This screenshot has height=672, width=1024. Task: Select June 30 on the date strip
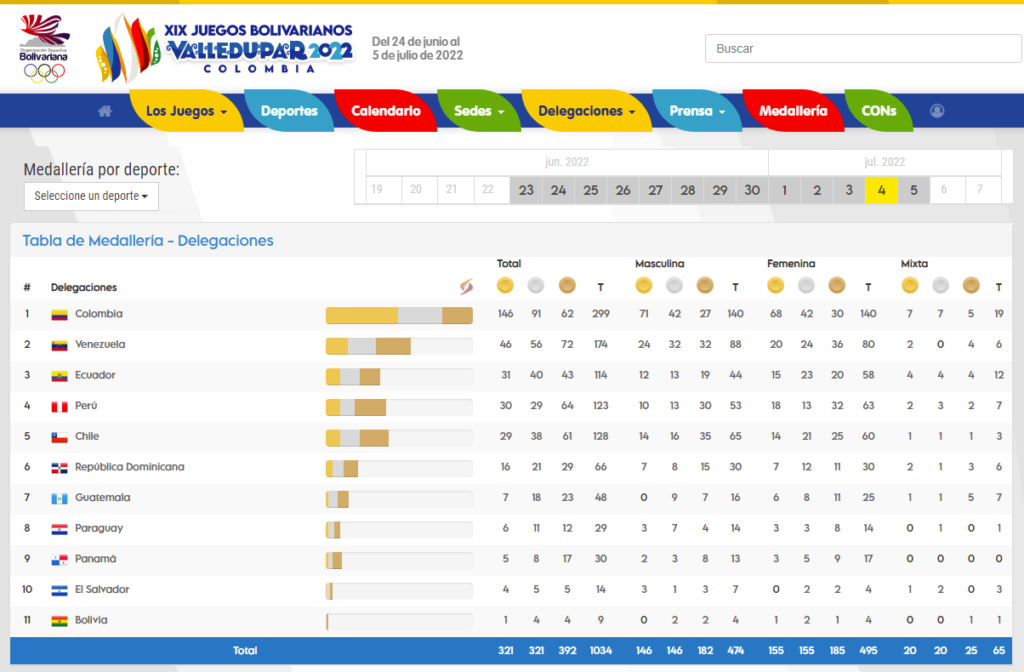click(x=752, y=190)
